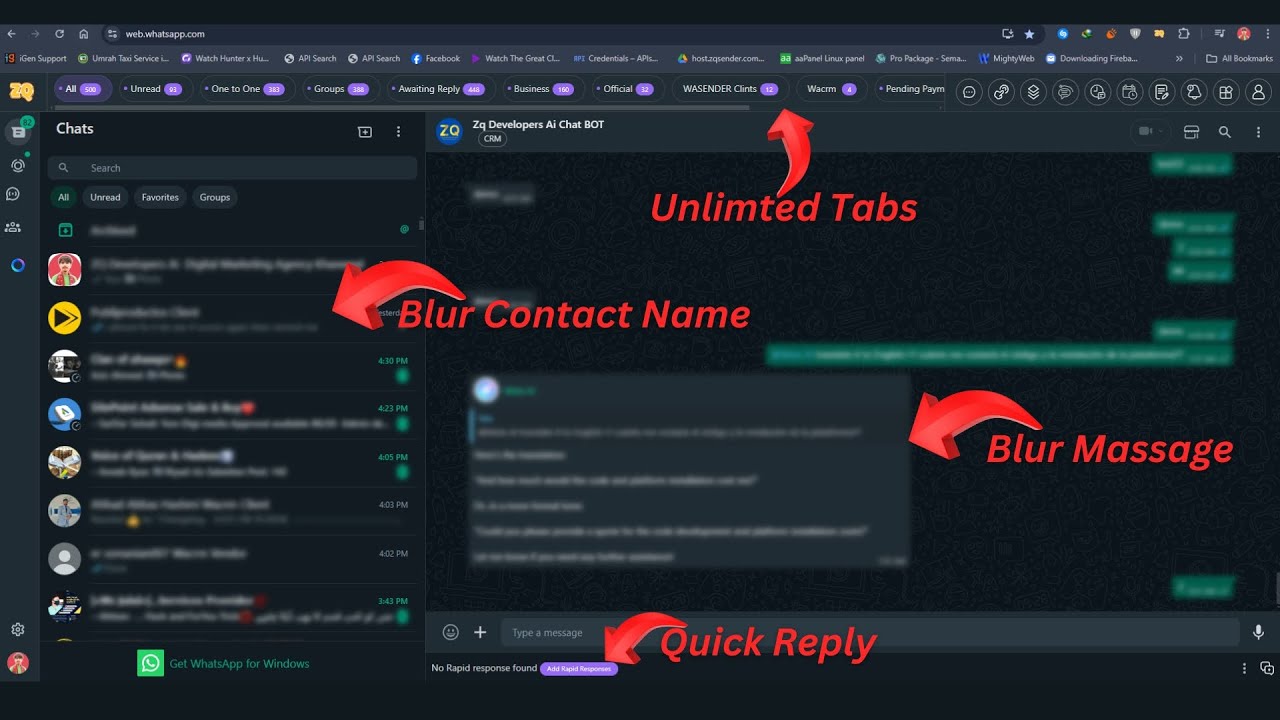This screenshot has height=720, width=1280.
Task: Open Chrome extensions puzzle icon
Action: 1184,33
